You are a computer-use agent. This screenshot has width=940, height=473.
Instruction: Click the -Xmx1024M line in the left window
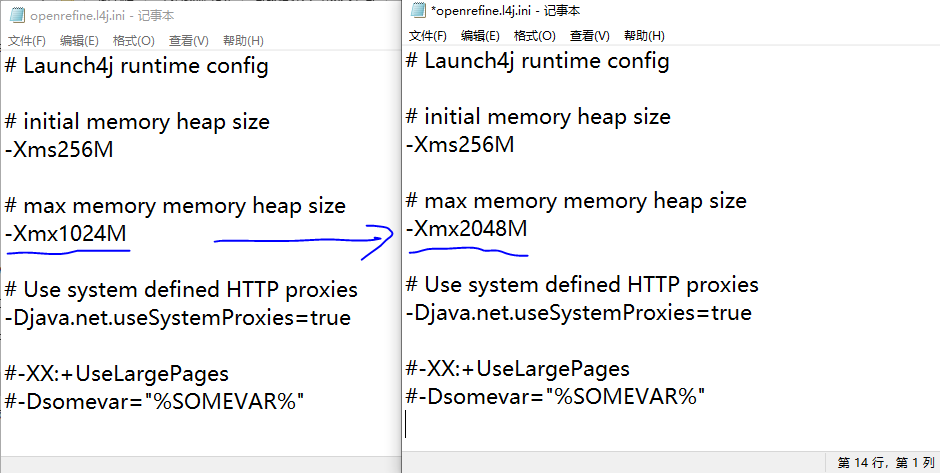66,233
